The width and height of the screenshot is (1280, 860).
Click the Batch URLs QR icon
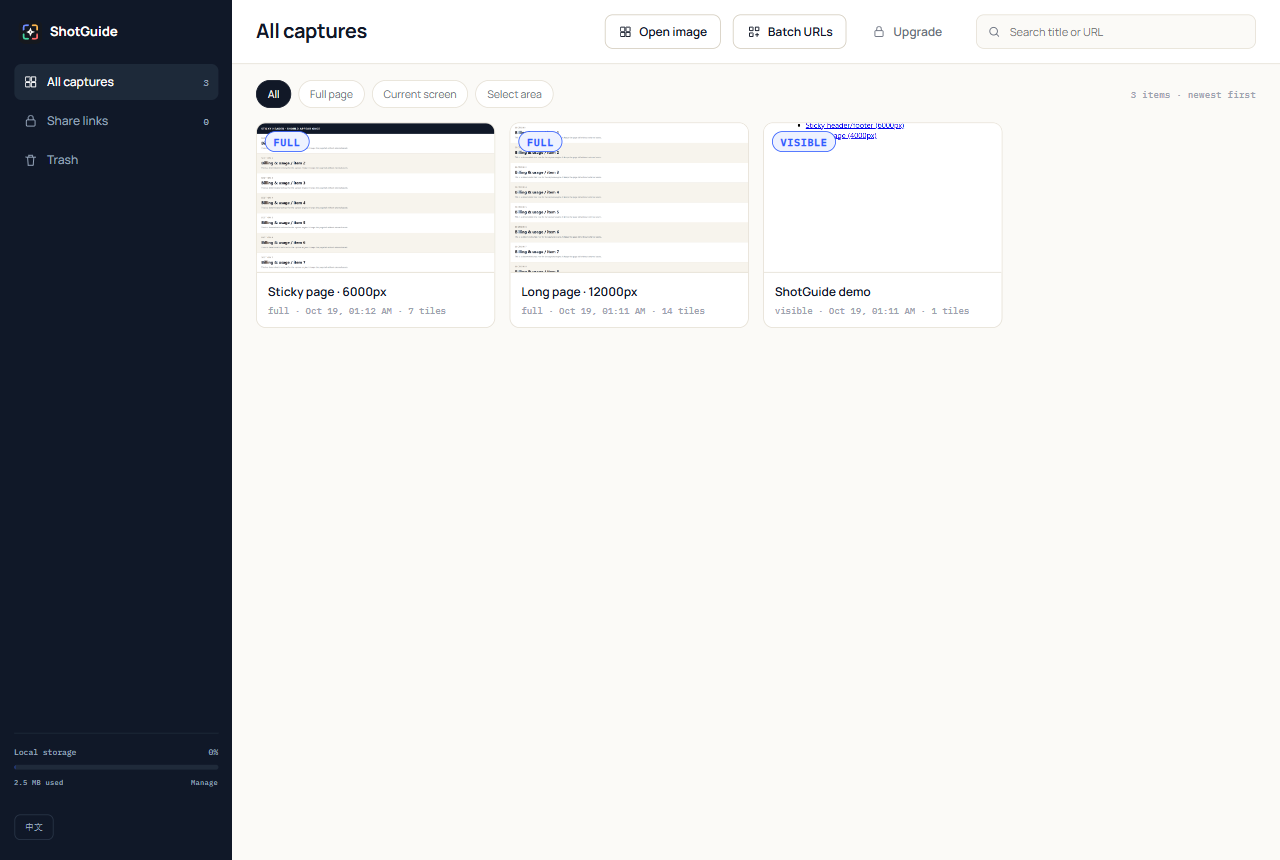coord(754,32)
